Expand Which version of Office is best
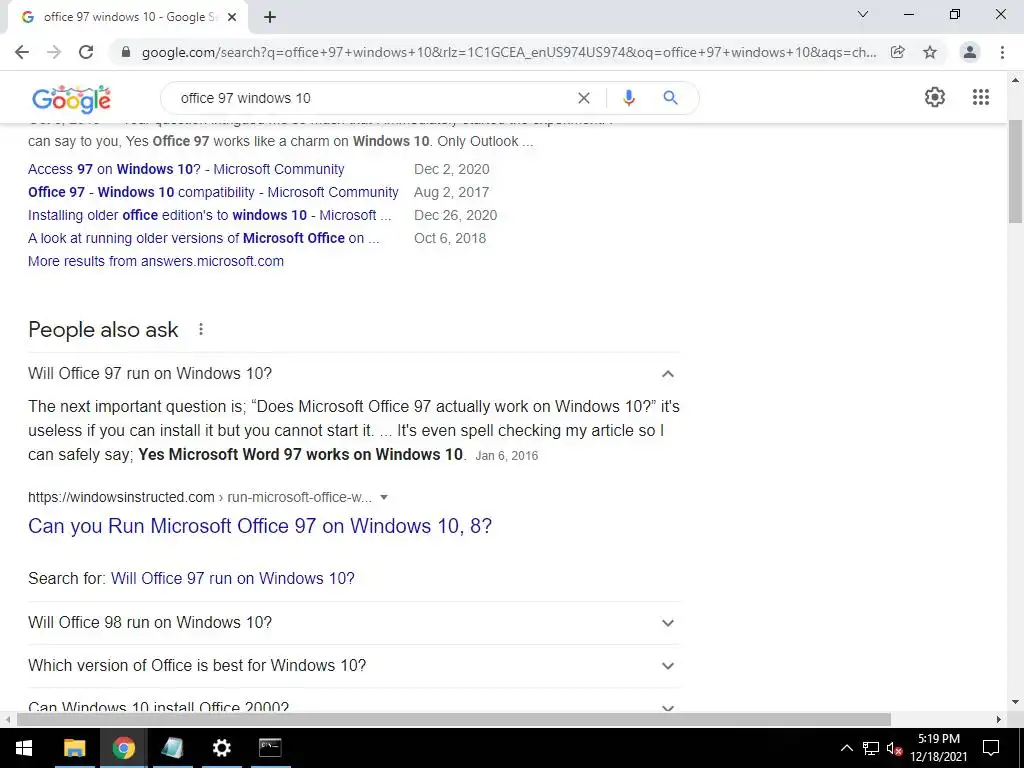Image resolution: width=1024 pixels, height=768 pixels. (354, 665)
